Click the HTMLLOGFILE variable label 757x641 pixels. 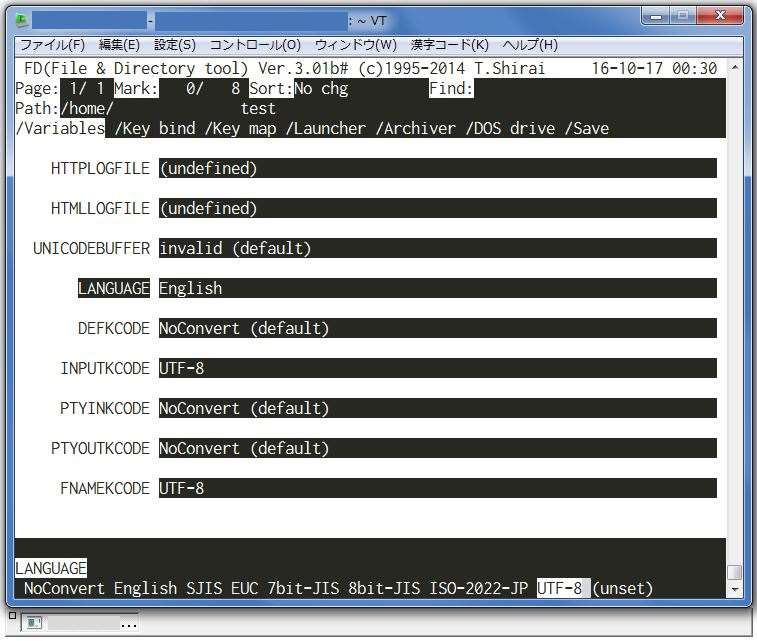pos(100,209)
